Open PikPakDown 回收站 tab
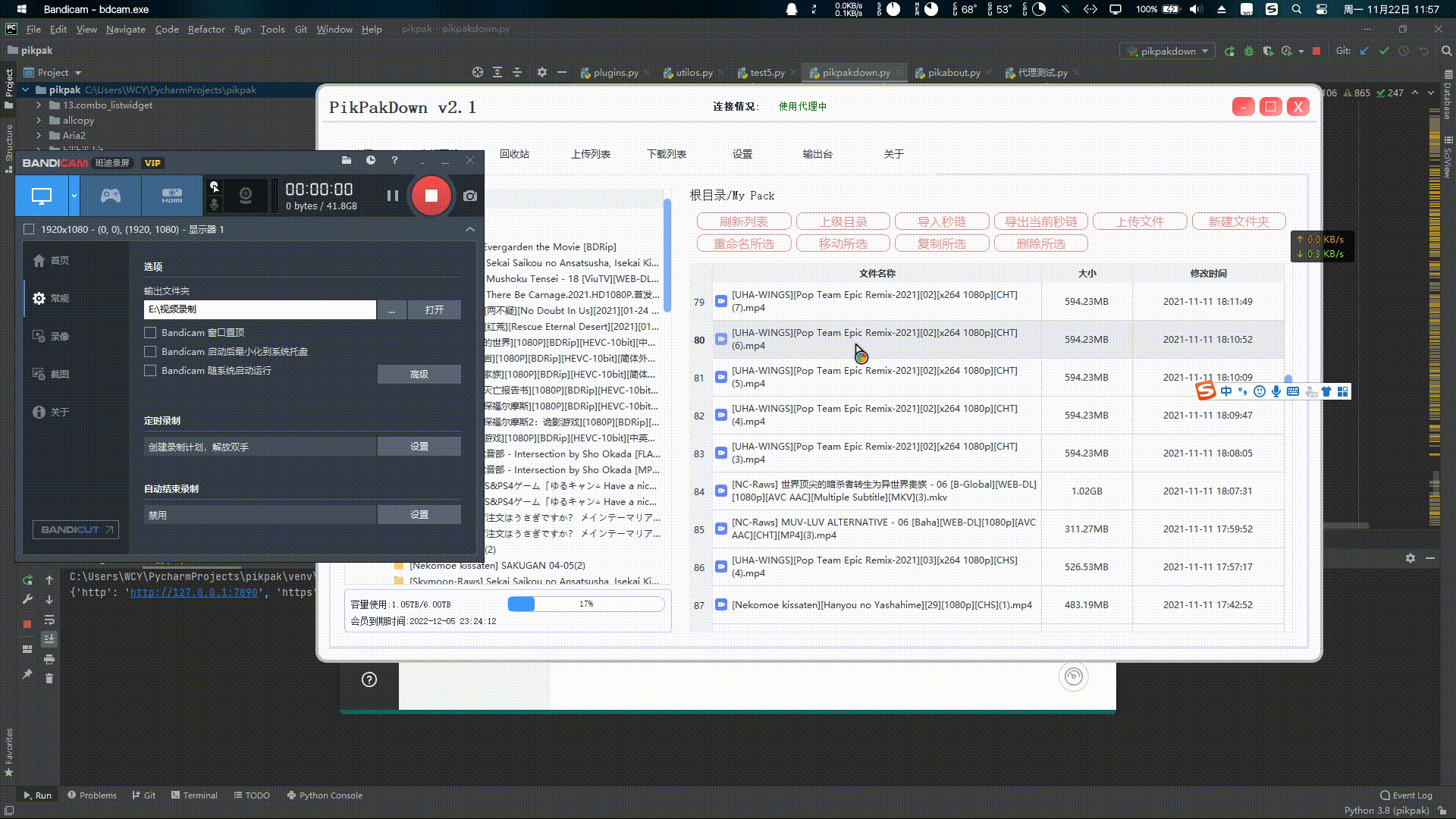 tap(514, 154)
